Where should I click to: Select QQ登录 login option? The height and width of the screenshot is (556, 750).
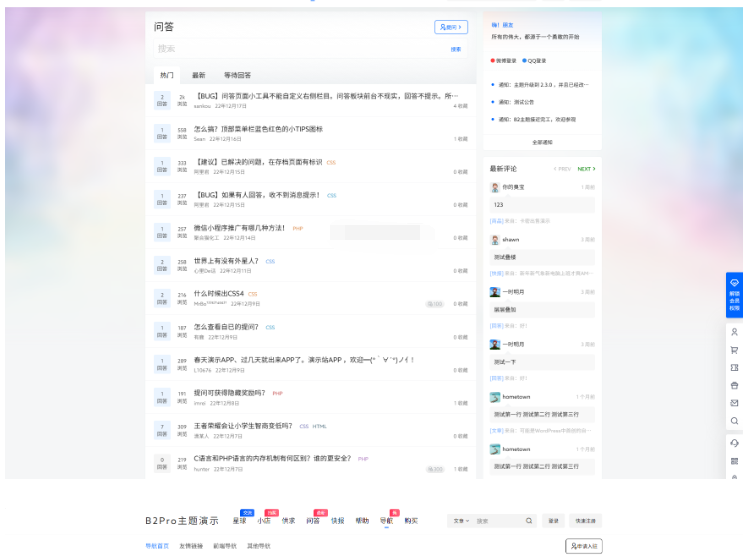click(x=535, y=61)
